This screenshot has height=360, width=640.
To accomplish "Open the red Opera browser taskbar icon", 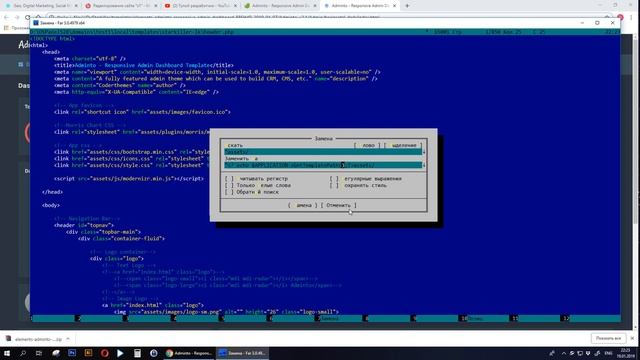I will pyautogui.click(x=104, y=353).
